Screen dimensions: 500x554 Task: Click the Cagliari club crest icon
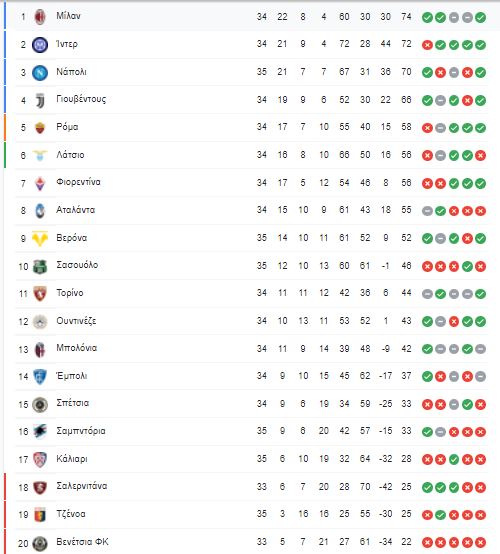40,459
